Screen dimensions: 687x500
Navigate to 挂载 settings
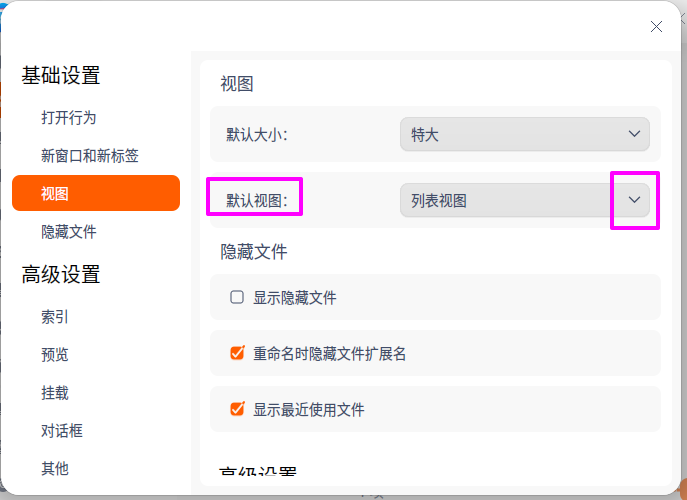tap(55, 392)
